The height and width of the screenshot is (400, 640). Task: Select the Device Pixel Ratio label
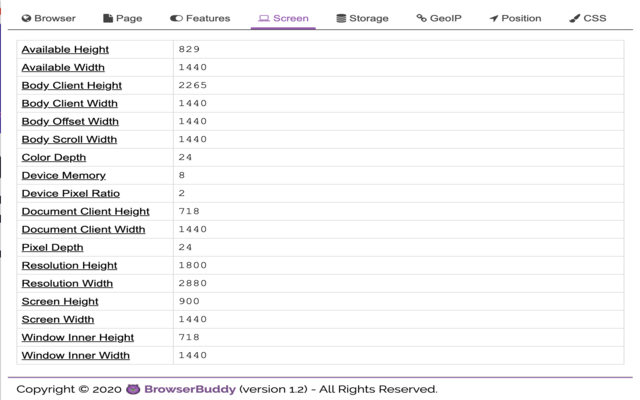[x=70, y=193]
